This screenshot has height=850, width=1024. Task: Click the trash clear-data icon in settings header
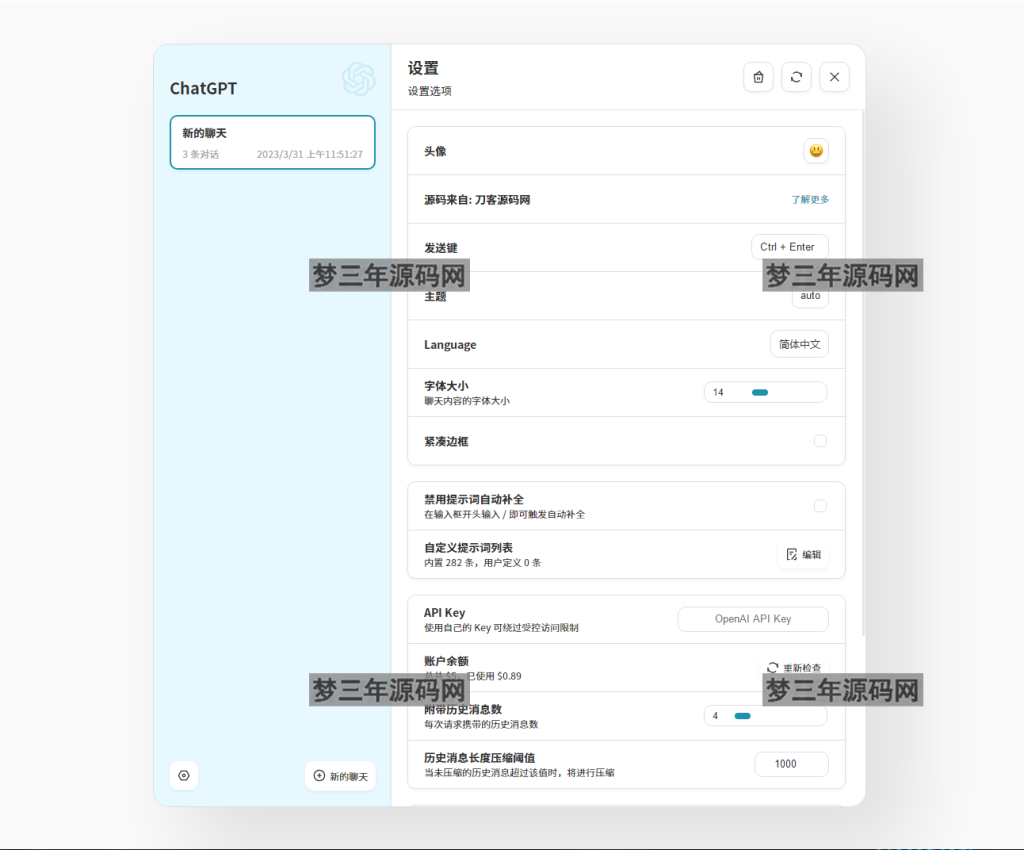tap(758, 77)
